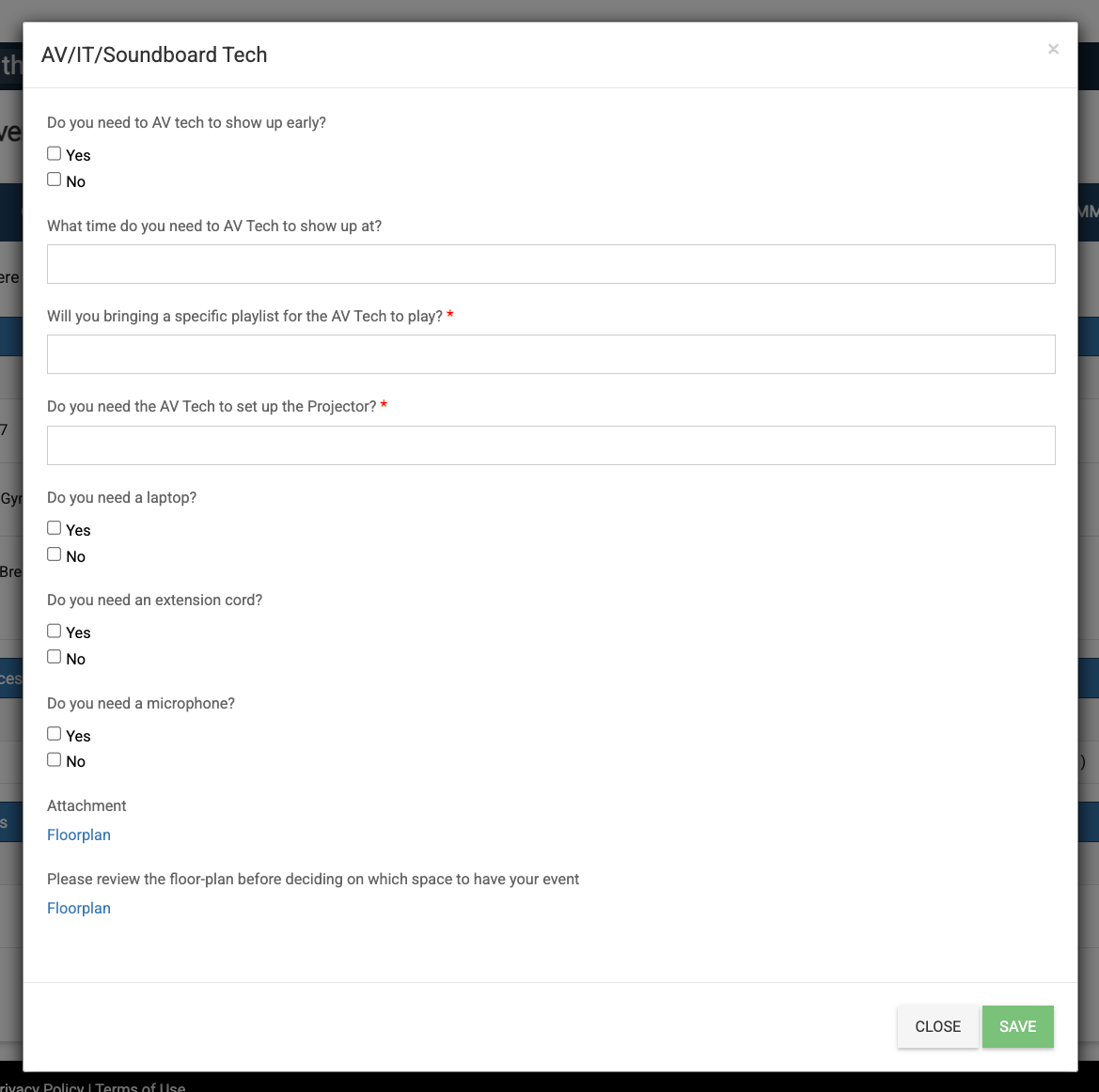Tick Yes for needing a laptop
The image size is (1099, 1092).
coord(55,528)
